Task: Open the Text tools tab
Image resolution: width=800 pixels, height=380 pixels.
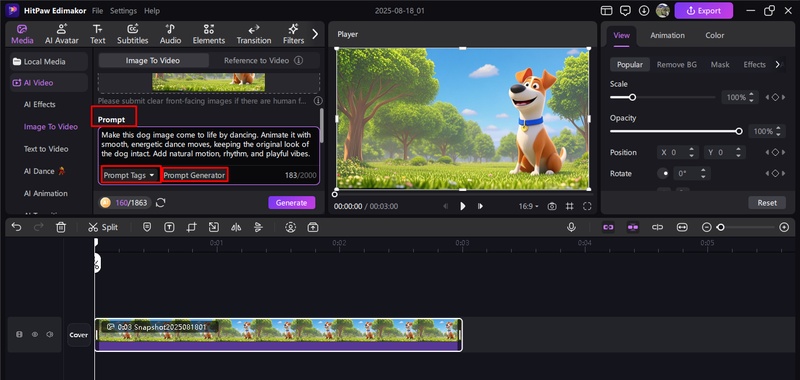Action: 97,34
